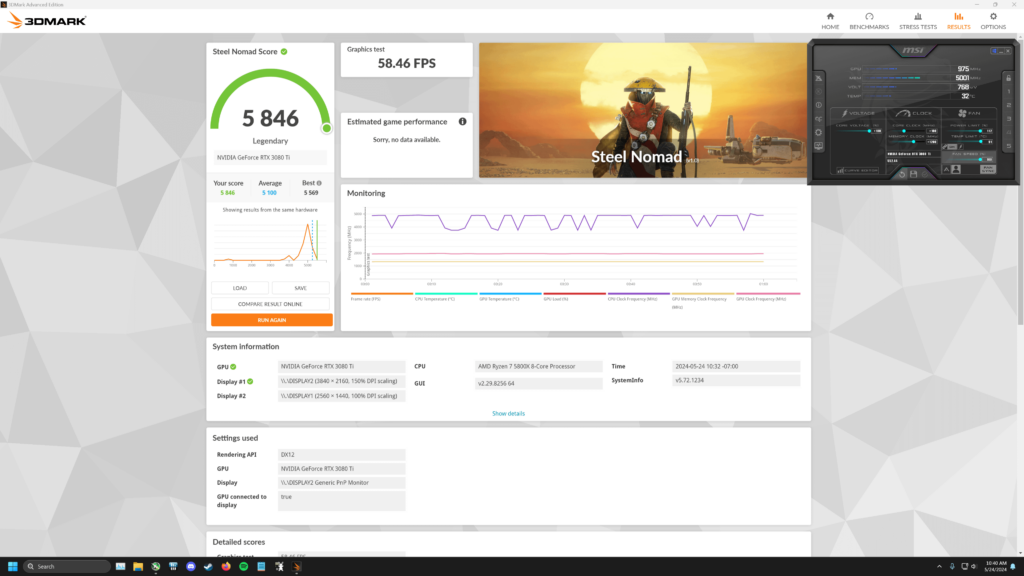The image size is (1024, 576).
Task: Click Fan Sync button in Afterburner
Action: (x=988, y=169)
